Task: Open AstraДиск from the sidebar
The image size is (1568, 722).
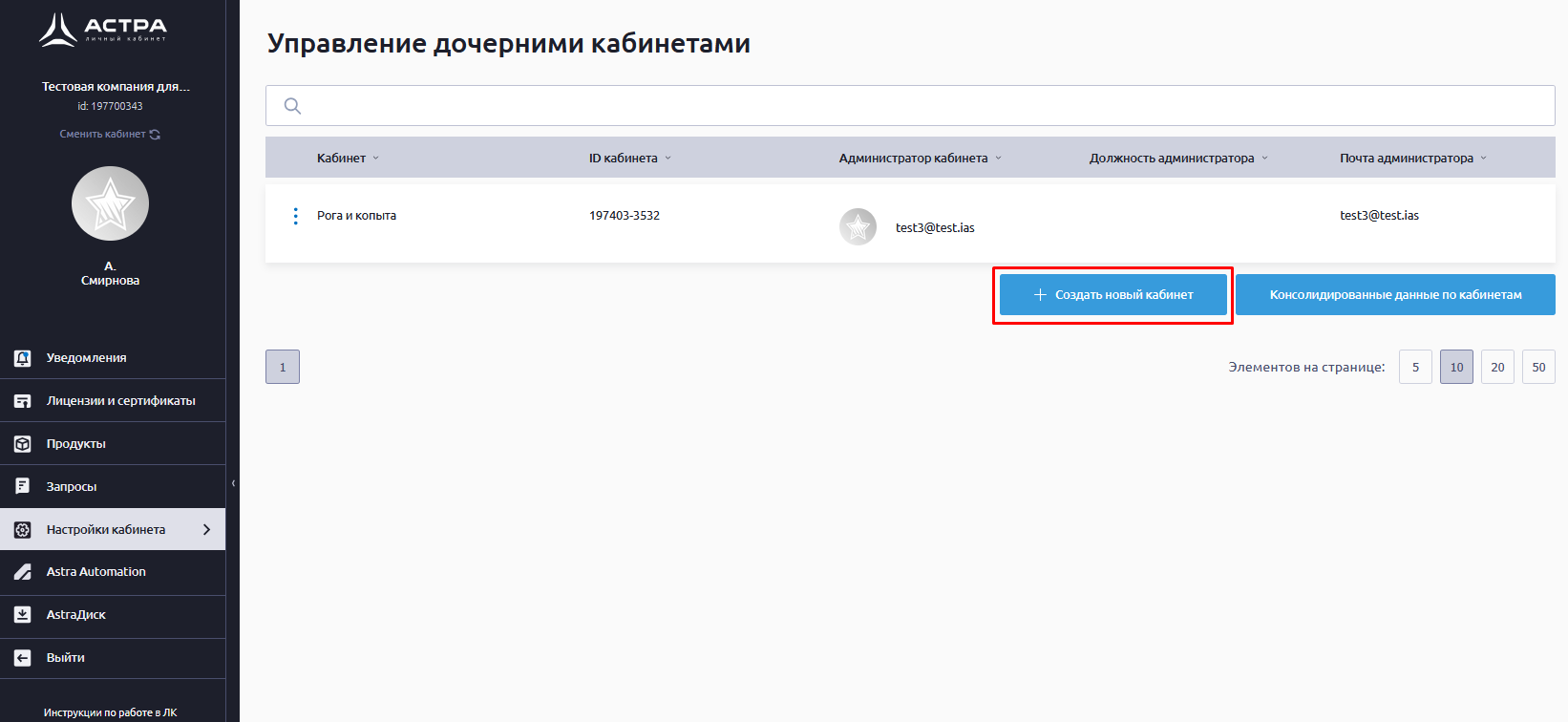Action: [113, 615]
